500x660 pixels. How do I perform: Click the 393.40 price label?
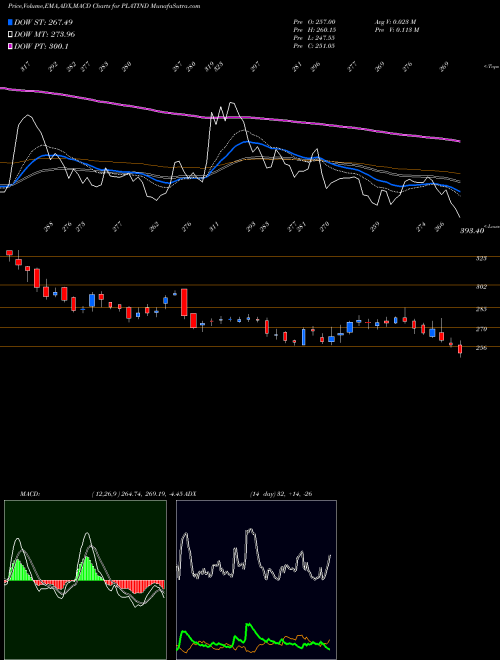[471, 231]
